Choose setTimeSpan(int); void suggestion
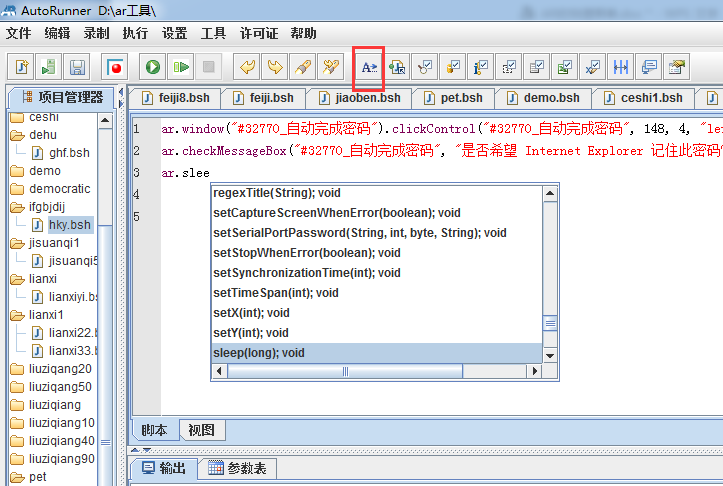Viewport: 723px width, 486px height. pyautogui.click(x=376, y=293)
